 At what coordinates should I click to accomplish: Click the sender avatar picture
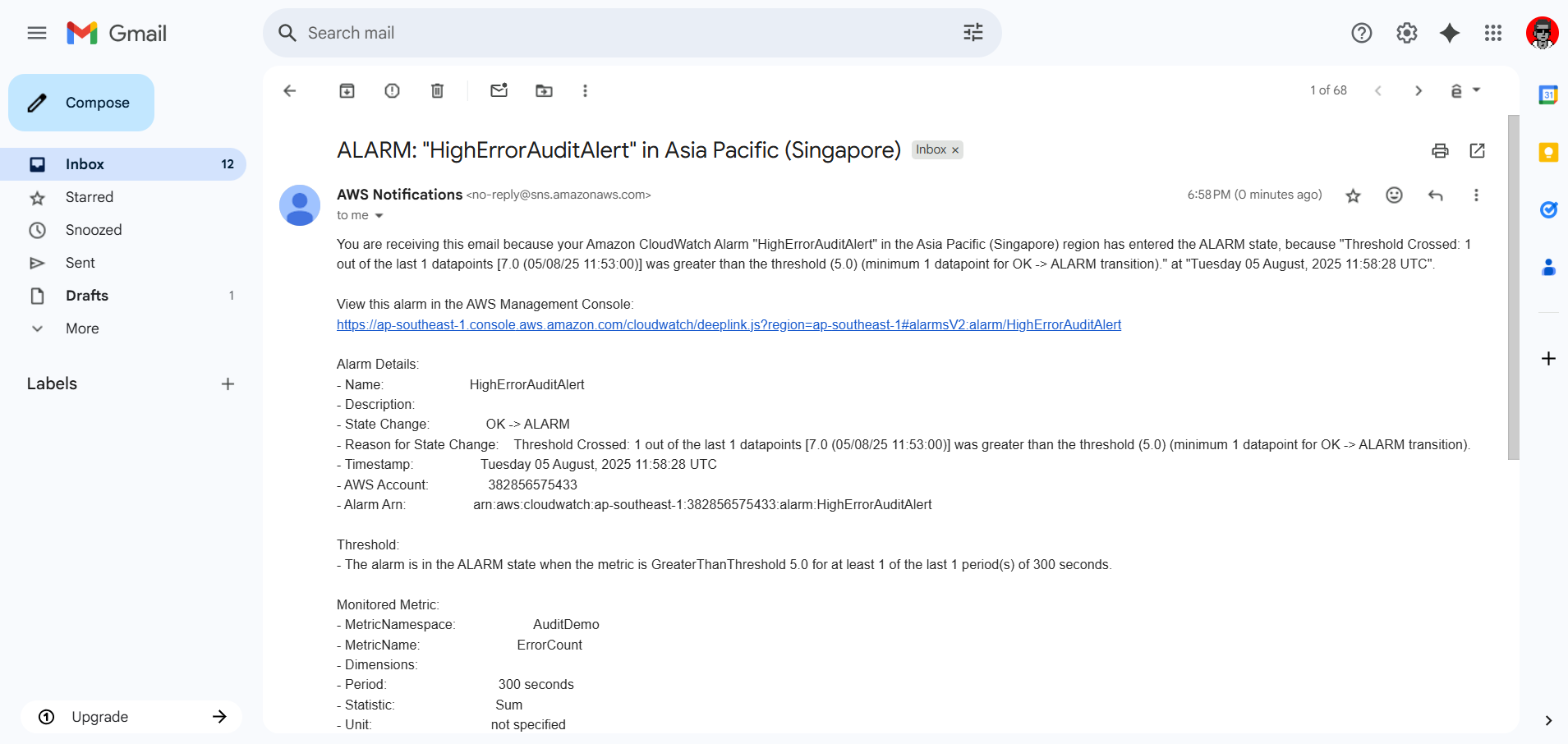(x=300, y=205)
